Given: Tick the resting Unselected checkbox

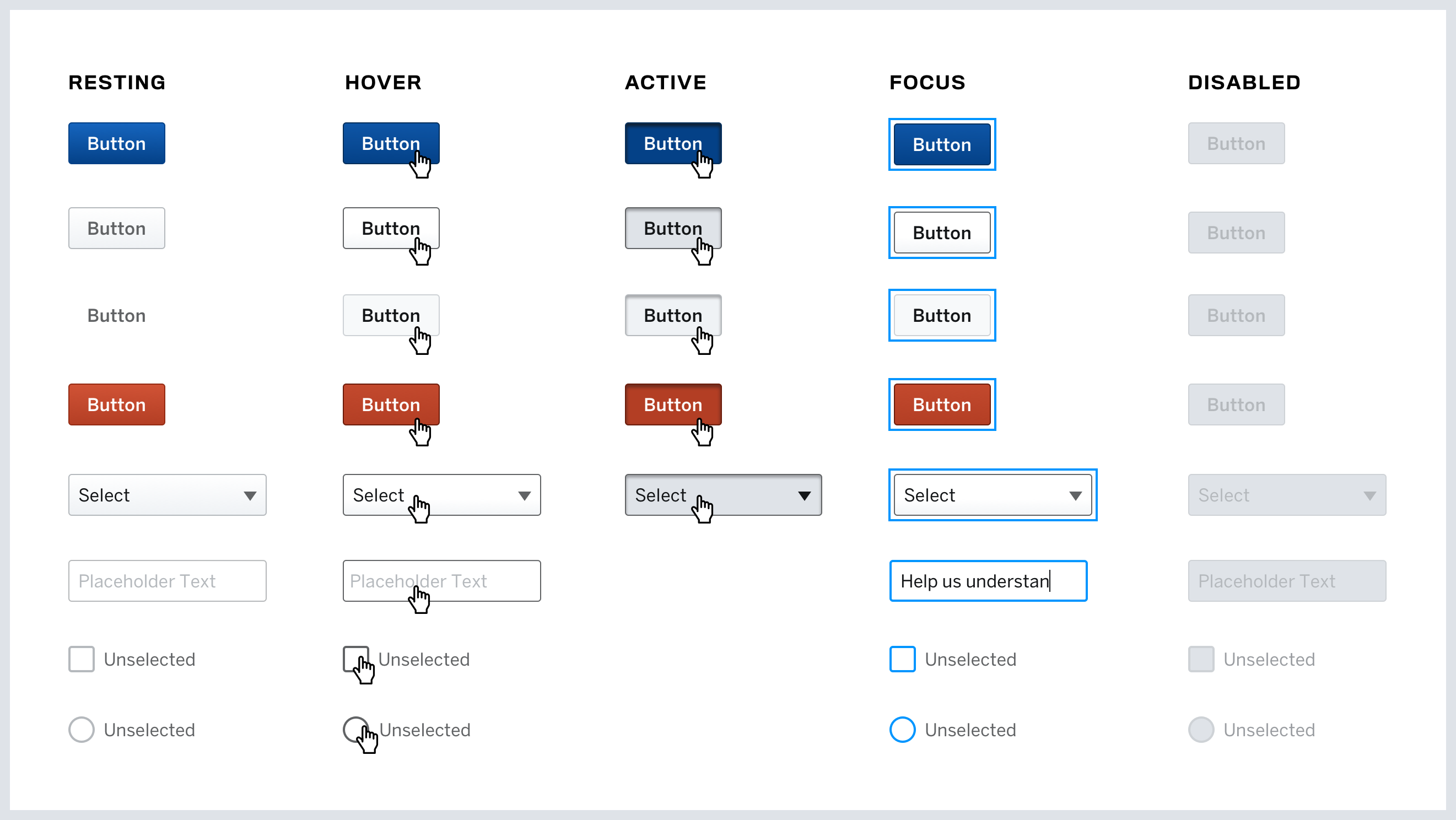Looking at the screenshot, I should 82,659.
